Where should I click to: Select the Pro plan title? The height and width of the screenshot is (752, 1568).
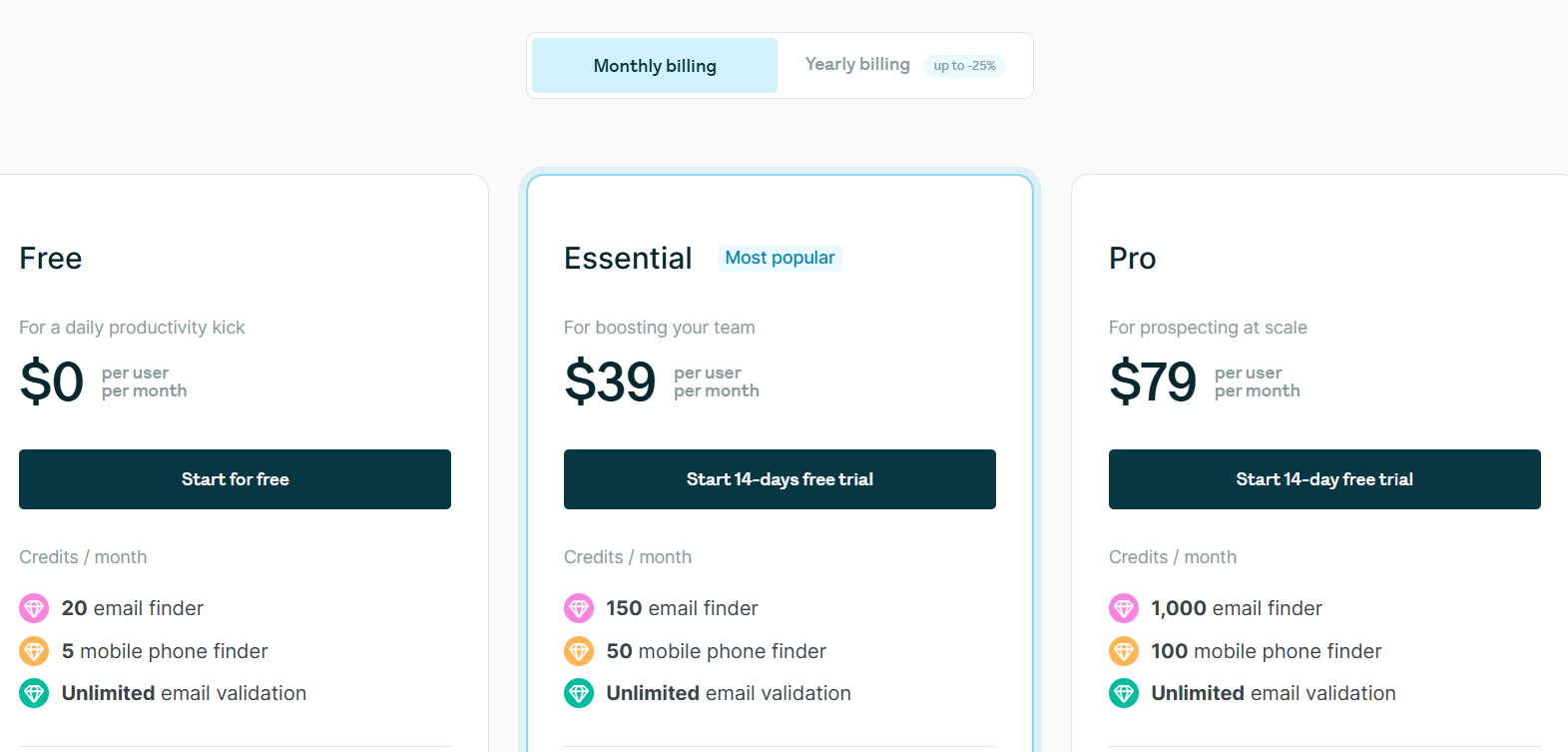(x=1133, y=259)
